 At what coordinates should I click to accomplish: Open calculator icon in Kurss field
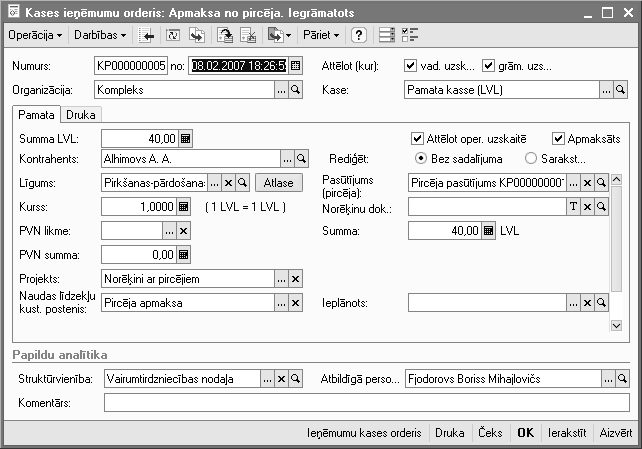[x=184, y=207]
